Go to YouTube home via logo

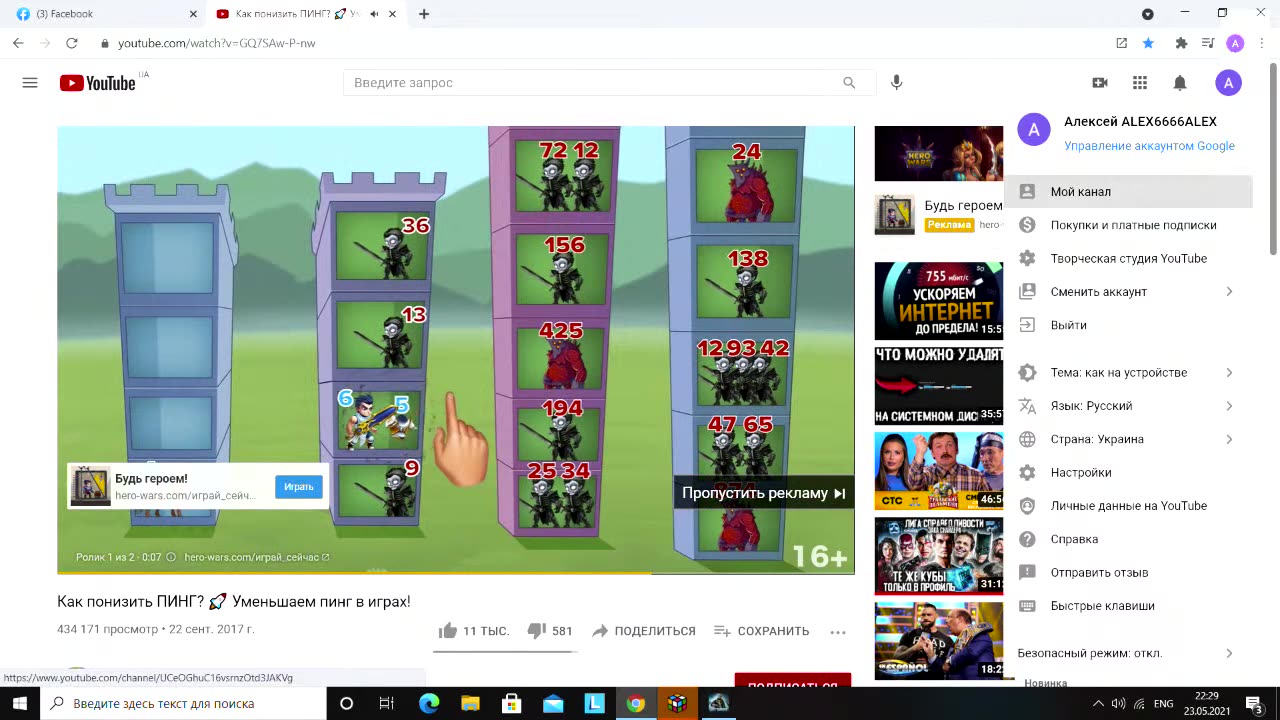pos(97,83)
